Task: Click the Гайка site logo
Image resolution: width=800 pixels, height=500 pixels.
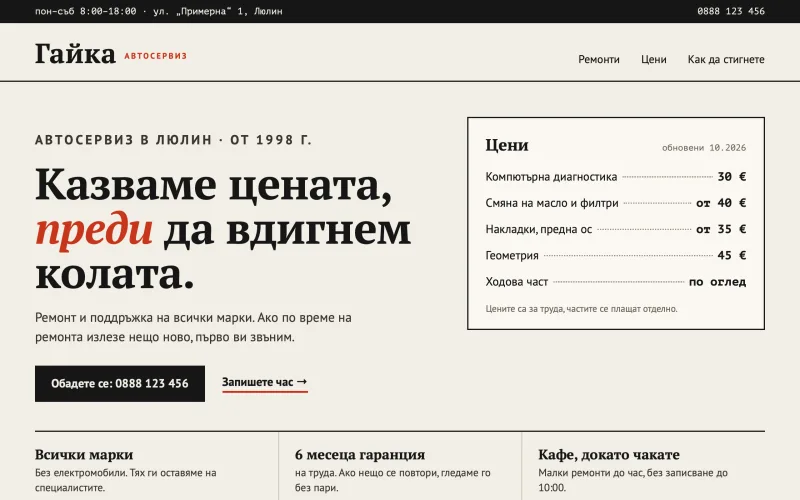Action: 76,54
